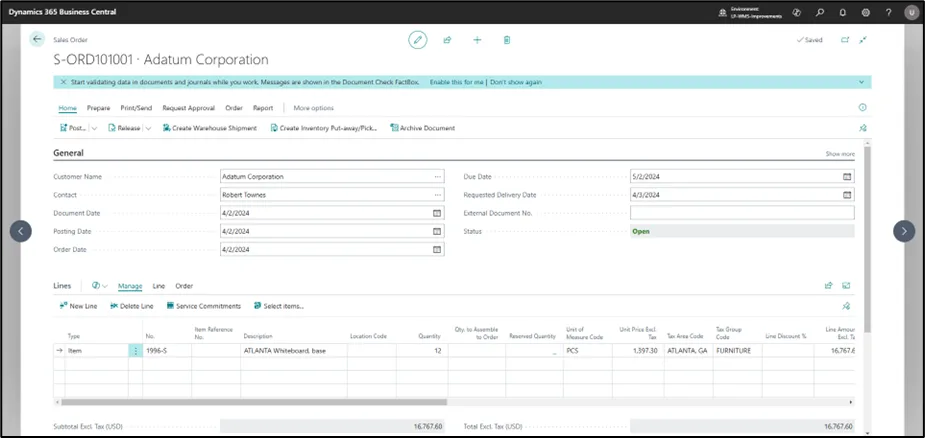Open Copilot icon in top bar
Image resolution: width=925 pixels, height=438 pixels.
(796, 12)
